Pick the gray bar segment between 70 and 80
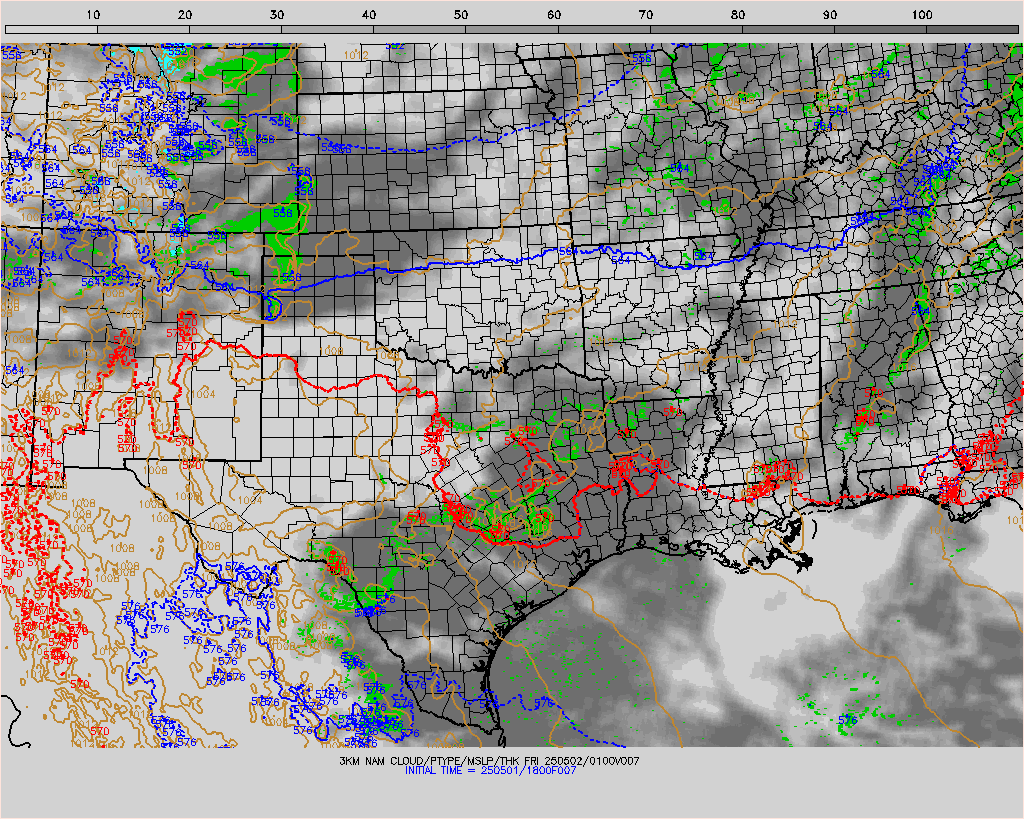 click(x=696, y=29)
